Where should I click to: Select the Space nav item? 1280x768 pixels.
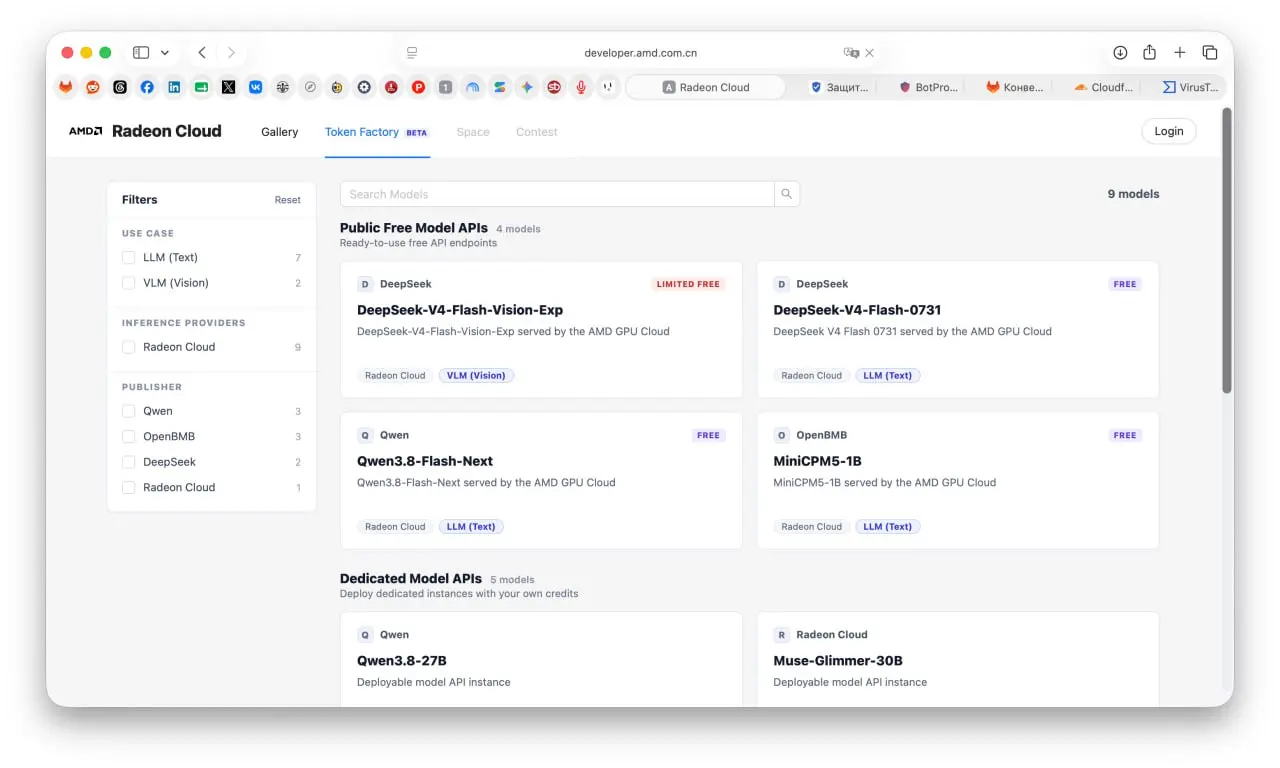click(473, 132)
